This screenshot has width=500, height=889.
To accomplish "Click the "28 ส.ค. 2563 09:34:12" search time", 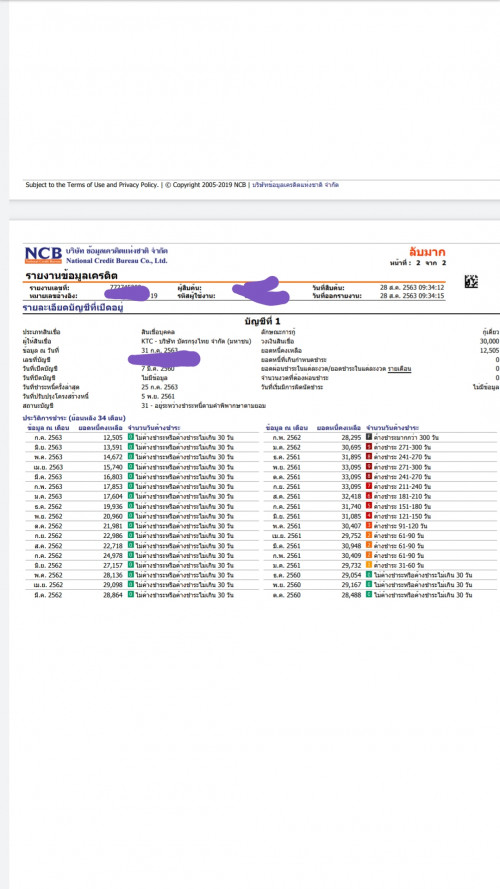I will coord(412,288).
